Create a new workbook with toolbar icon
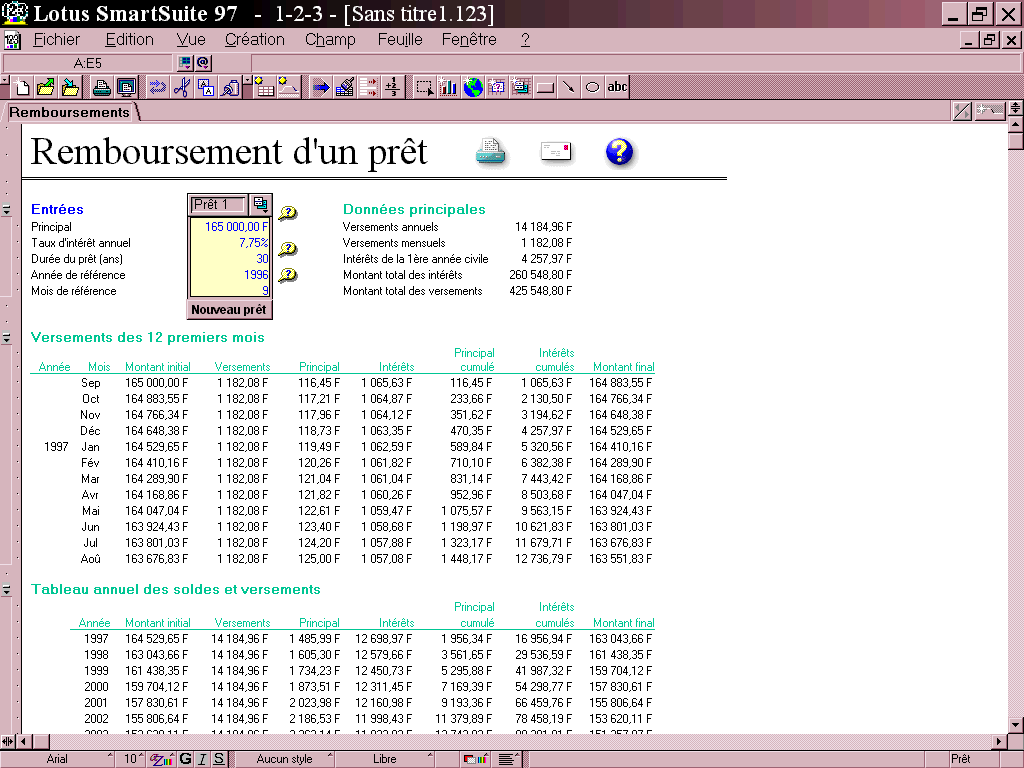The image size is (1024, 768). (22, 87)
